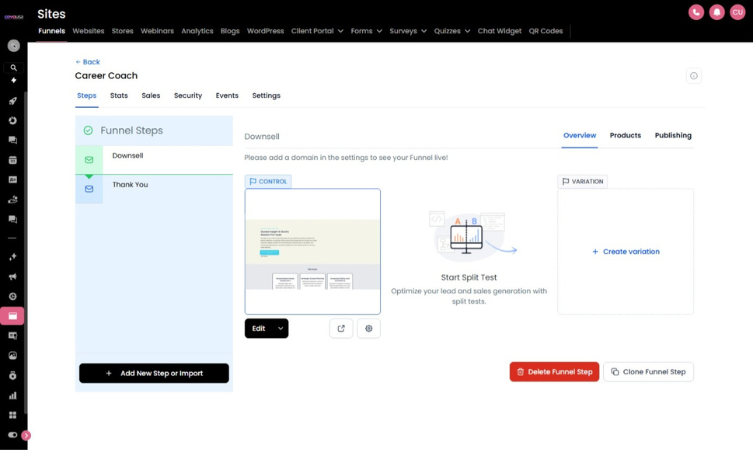Screen dimensions: 753x450
Task: Click Add New Step or Import
Action: pos(154,373)
